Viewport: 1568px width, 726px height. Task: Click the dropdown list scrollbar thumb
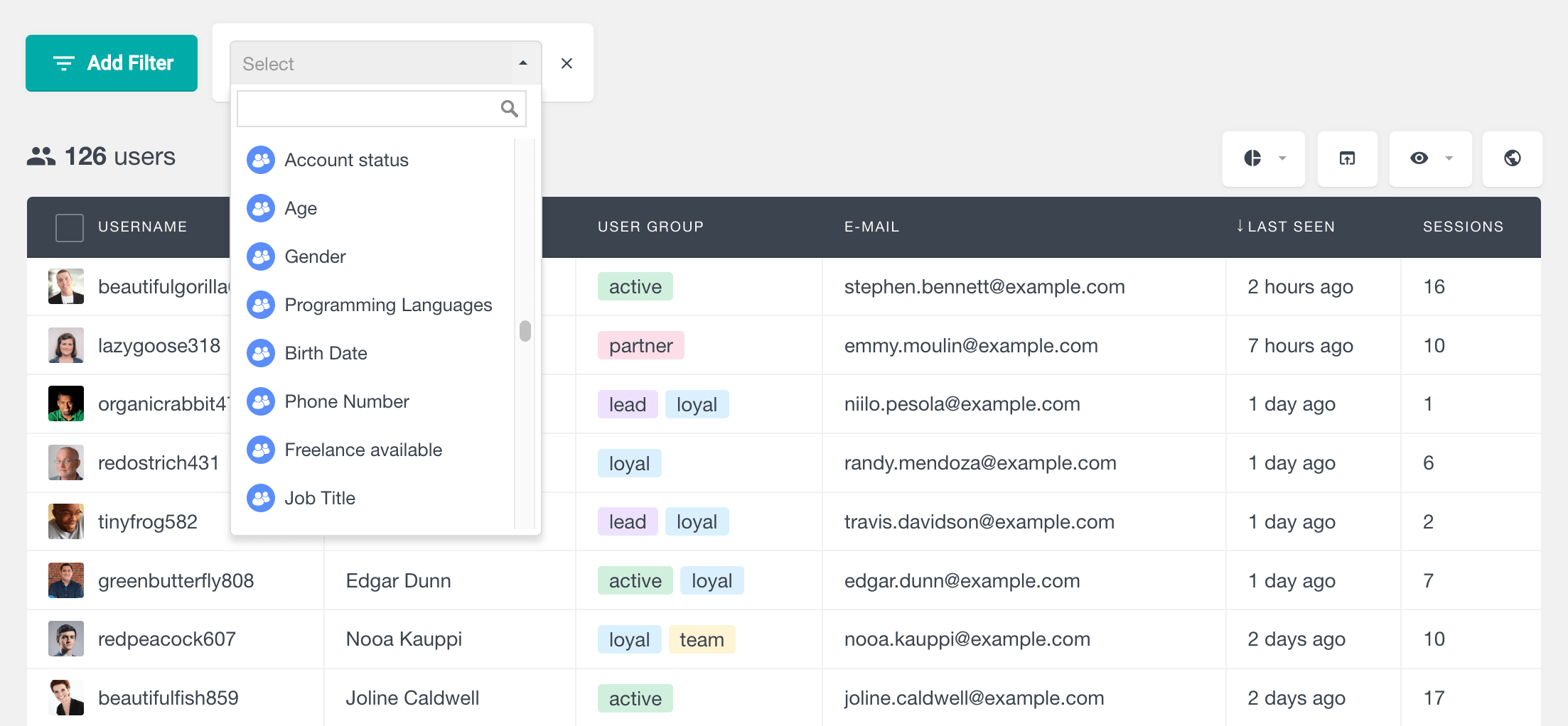(x=525, y=331)
